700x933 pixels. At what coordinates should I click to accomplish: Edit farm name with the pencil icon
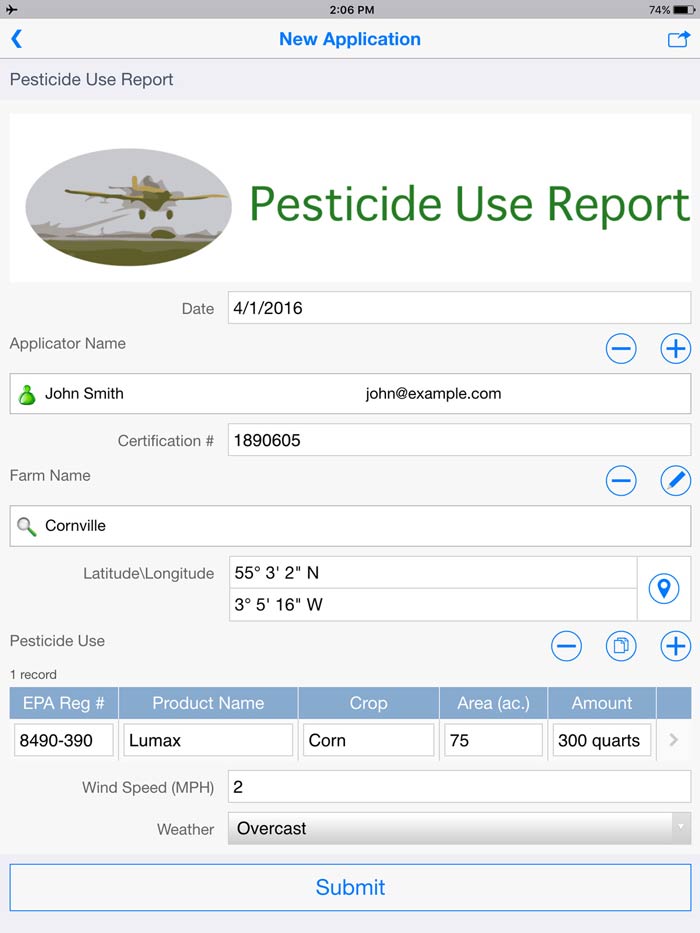(676, 481)
